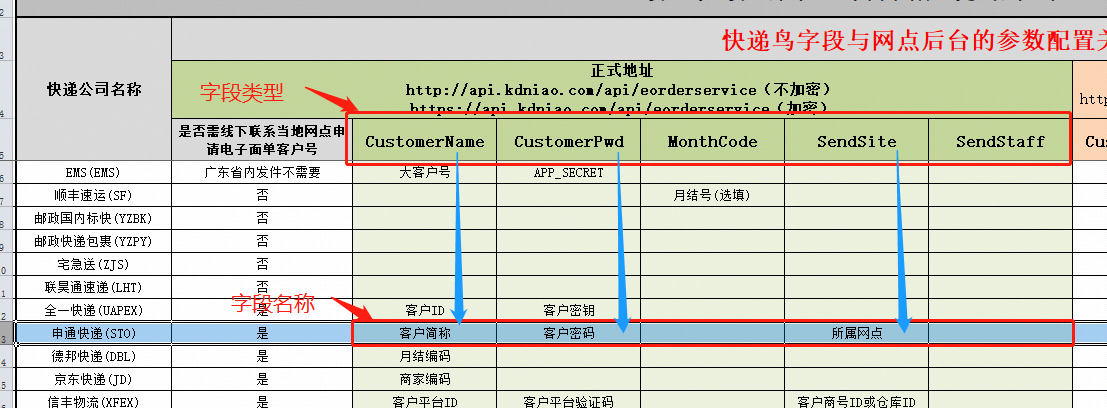The width and height of the screenshot is (1107, 408).
Task: Click the EMS(EMS) company cell
Action: 93,172
